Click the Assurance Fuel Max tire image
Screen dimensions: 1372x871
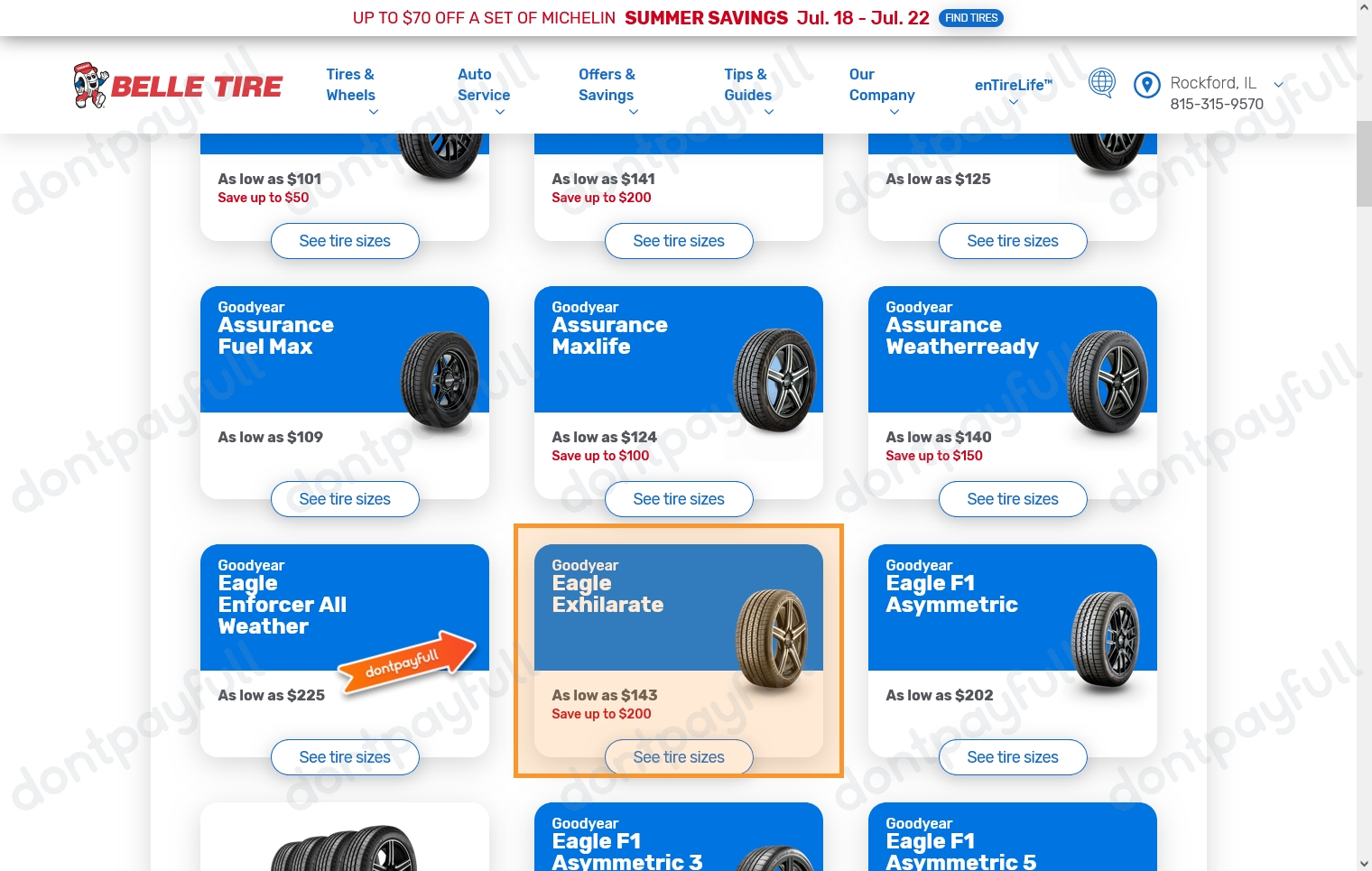[440, 380]
